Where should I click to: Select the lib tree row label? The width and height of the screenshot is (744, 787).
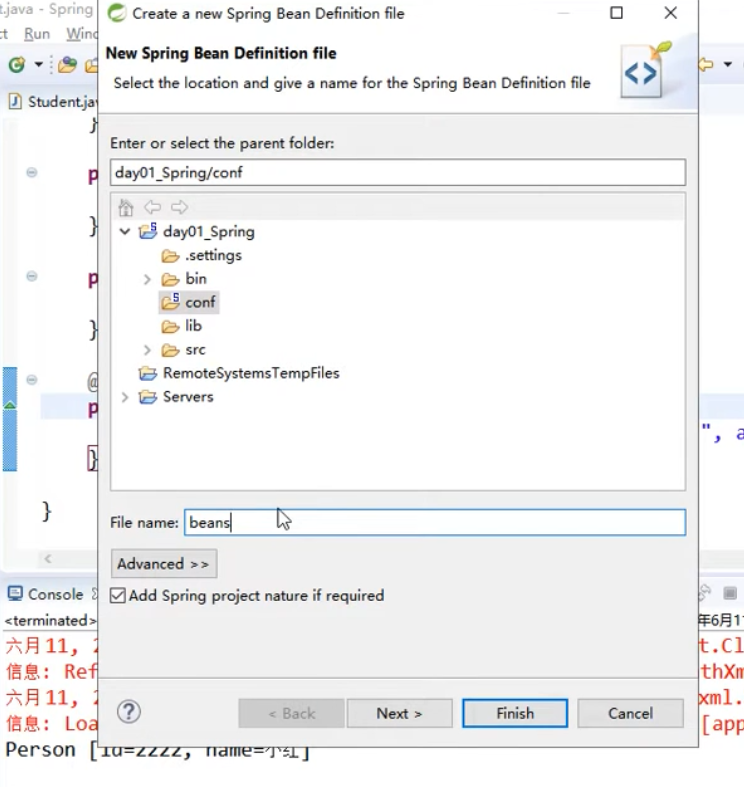tap(193, 326)
